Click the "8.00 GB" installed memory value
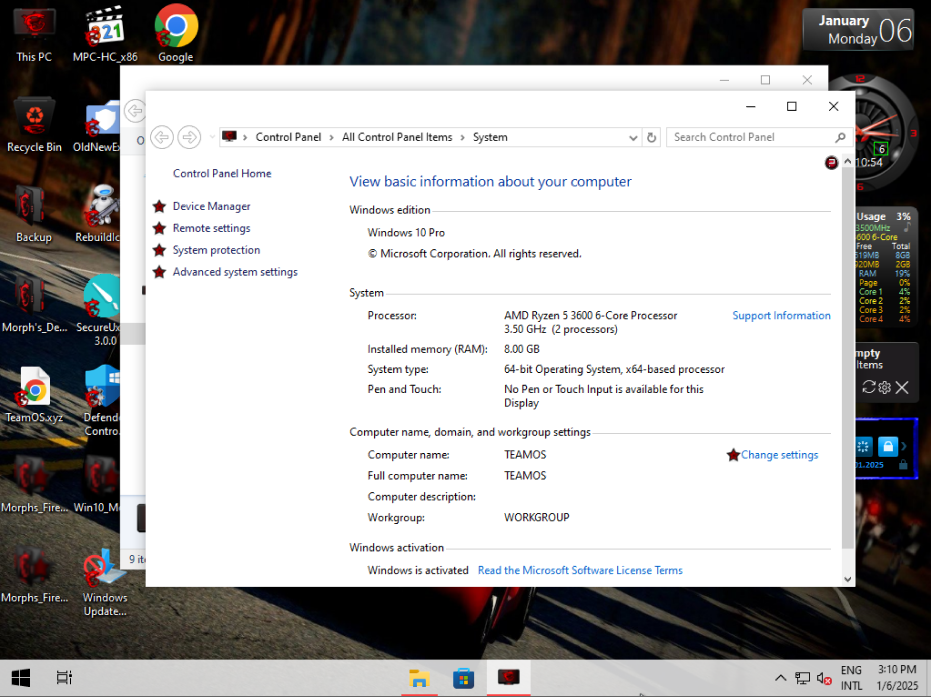 click(522, 349)
